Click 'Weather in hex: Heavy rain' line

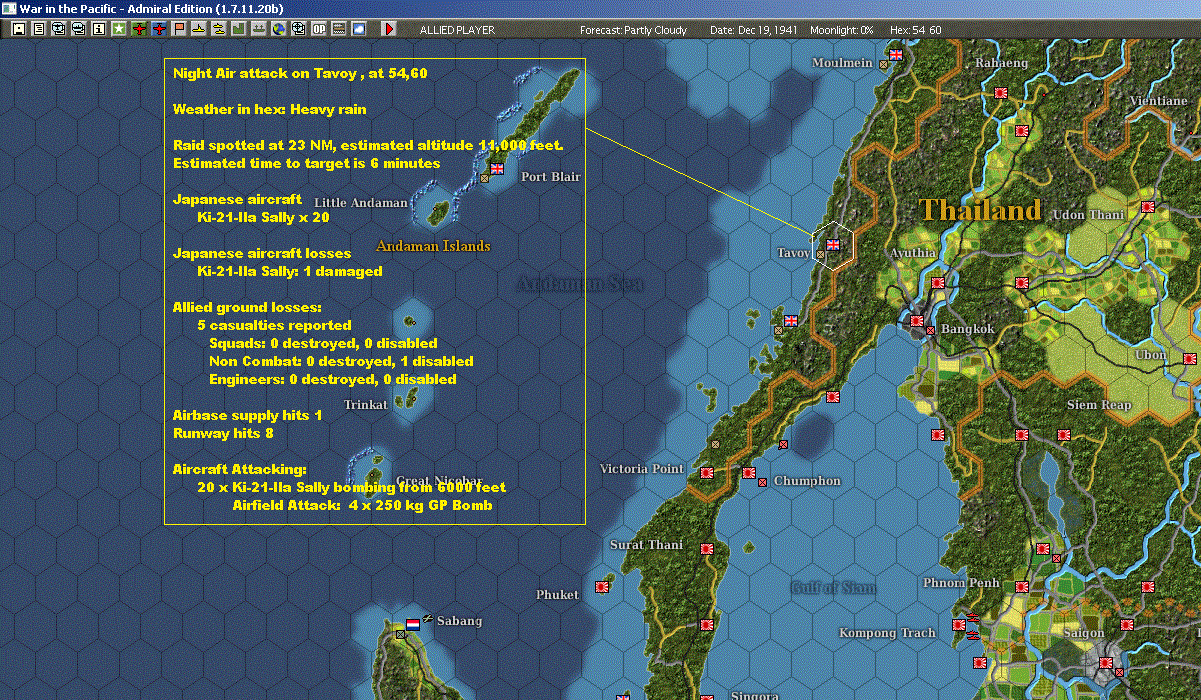[x=270, y=109]
